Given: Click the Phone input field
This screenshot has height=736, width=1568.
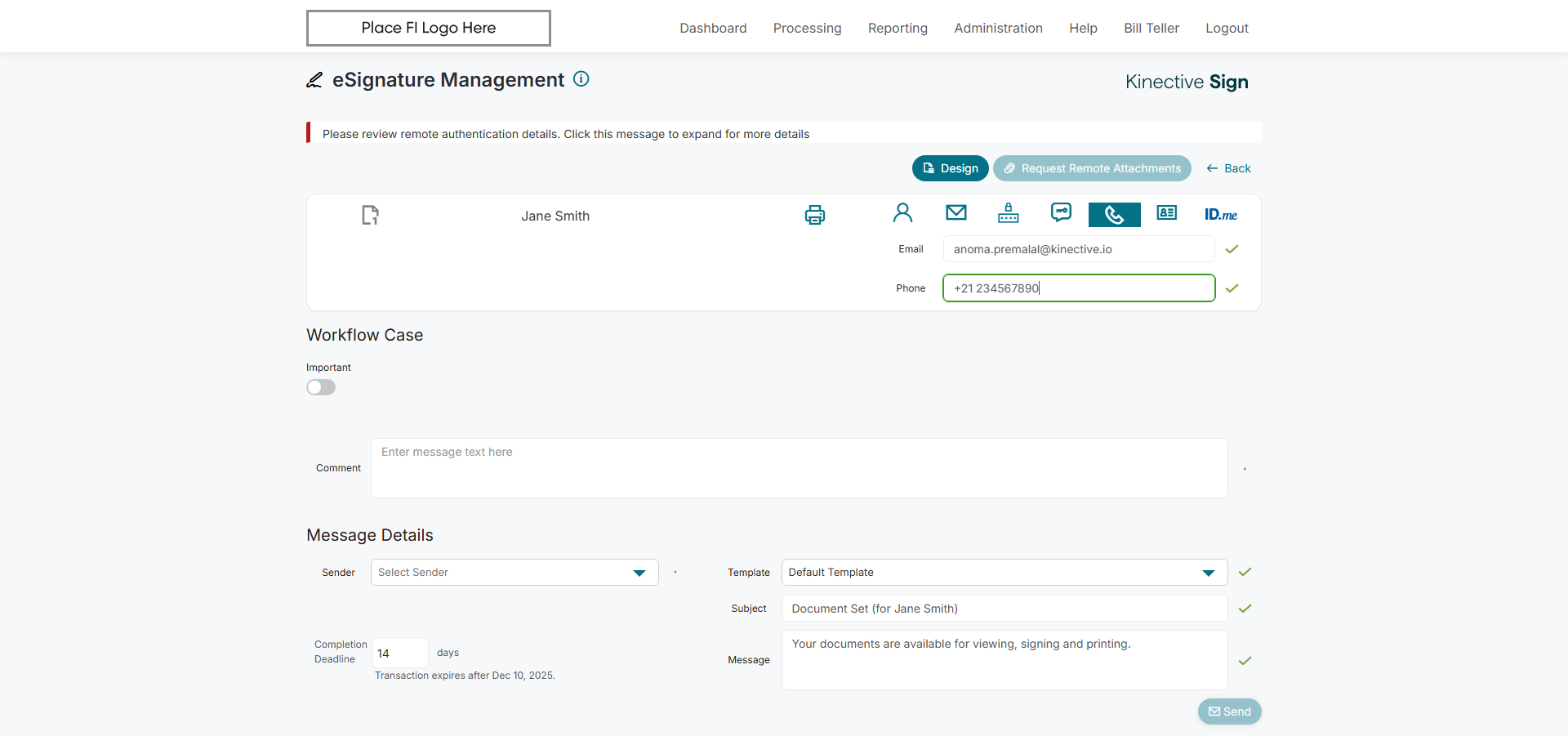Looking at the screenshot, I should click(x=1079, y=288).
